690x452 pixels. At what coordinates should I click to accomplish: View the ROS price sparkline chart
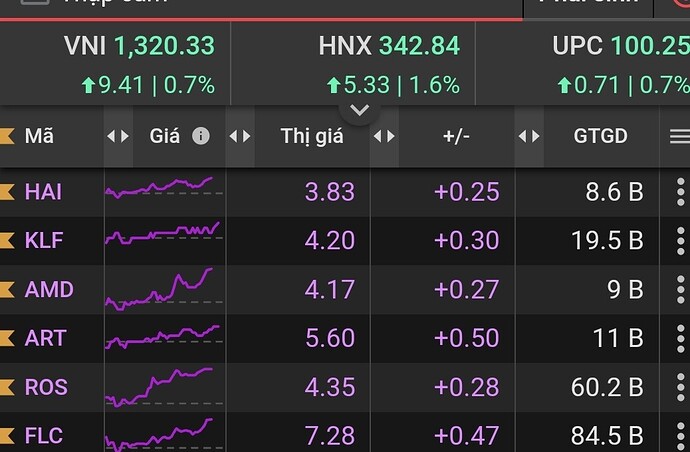click(164, 387)
